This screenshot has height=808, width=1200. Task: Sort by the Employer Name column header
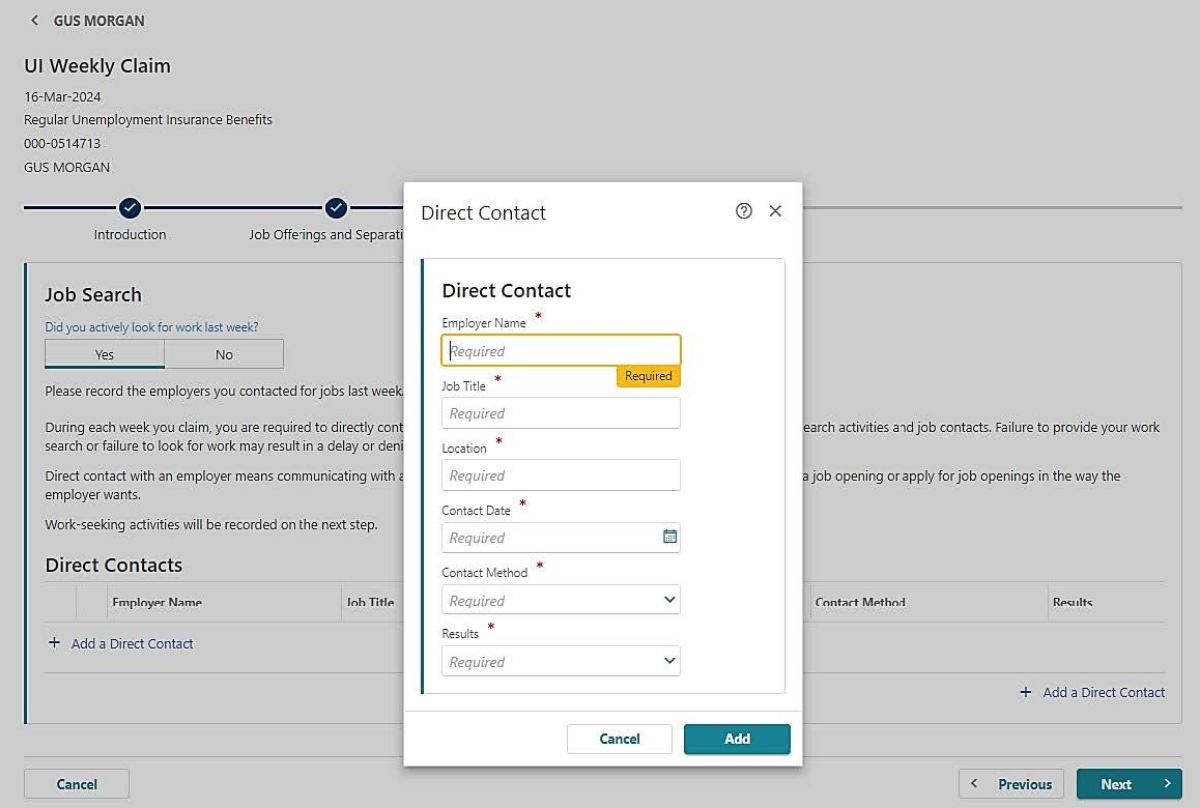point(157,603)
